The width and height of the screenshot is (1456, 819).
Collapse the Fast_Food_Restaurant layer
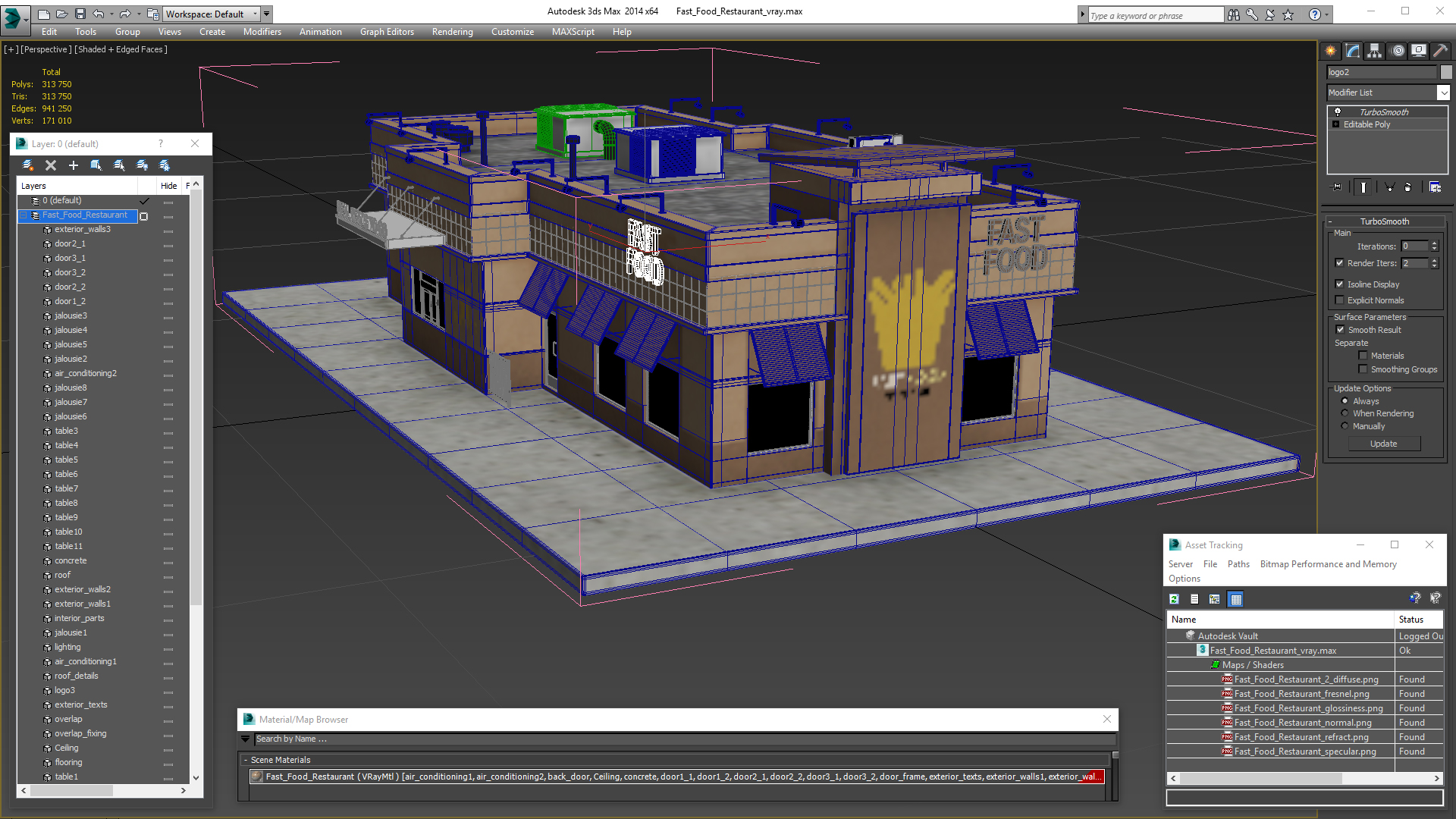tap(24, 215)
